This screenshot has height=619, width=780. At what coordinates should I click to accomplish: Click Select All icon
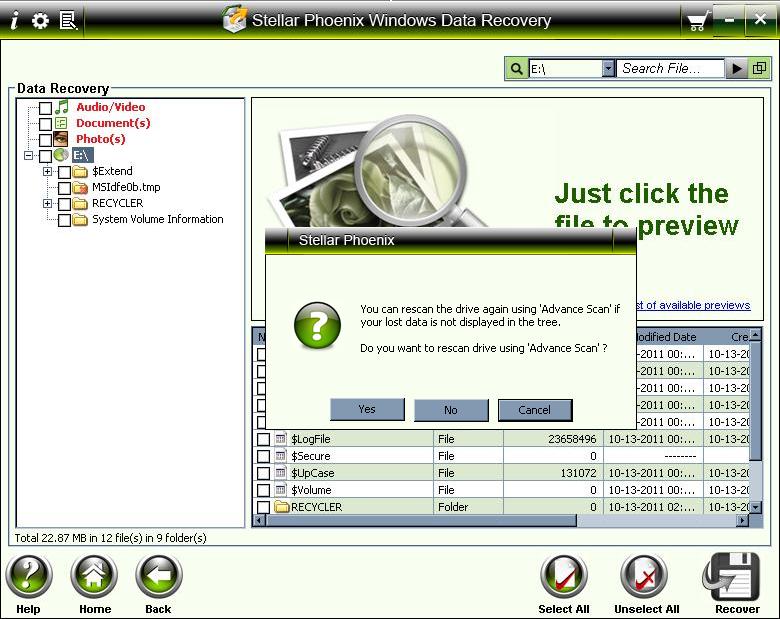click(564, 576)
